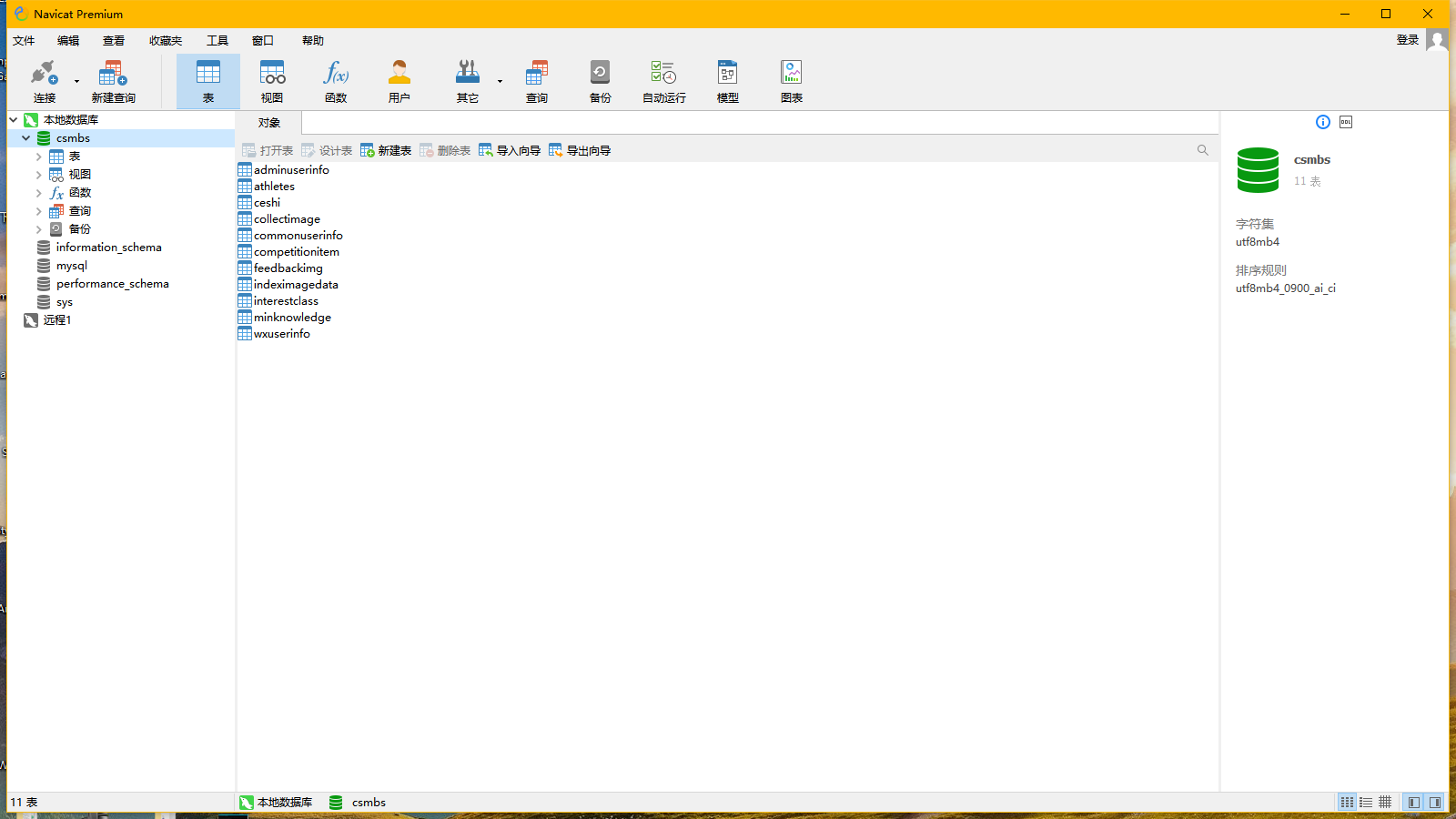Click the 删除表 (Delete Table) button
This screenshot has width=1456, height=819.
pos(445,151)
